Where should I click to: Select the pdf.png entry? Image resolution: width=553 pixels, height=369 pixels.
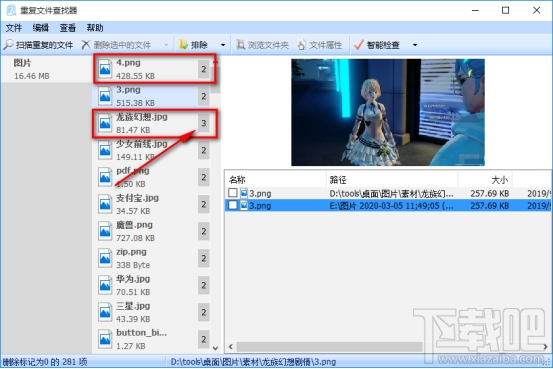tap(152, 177)
